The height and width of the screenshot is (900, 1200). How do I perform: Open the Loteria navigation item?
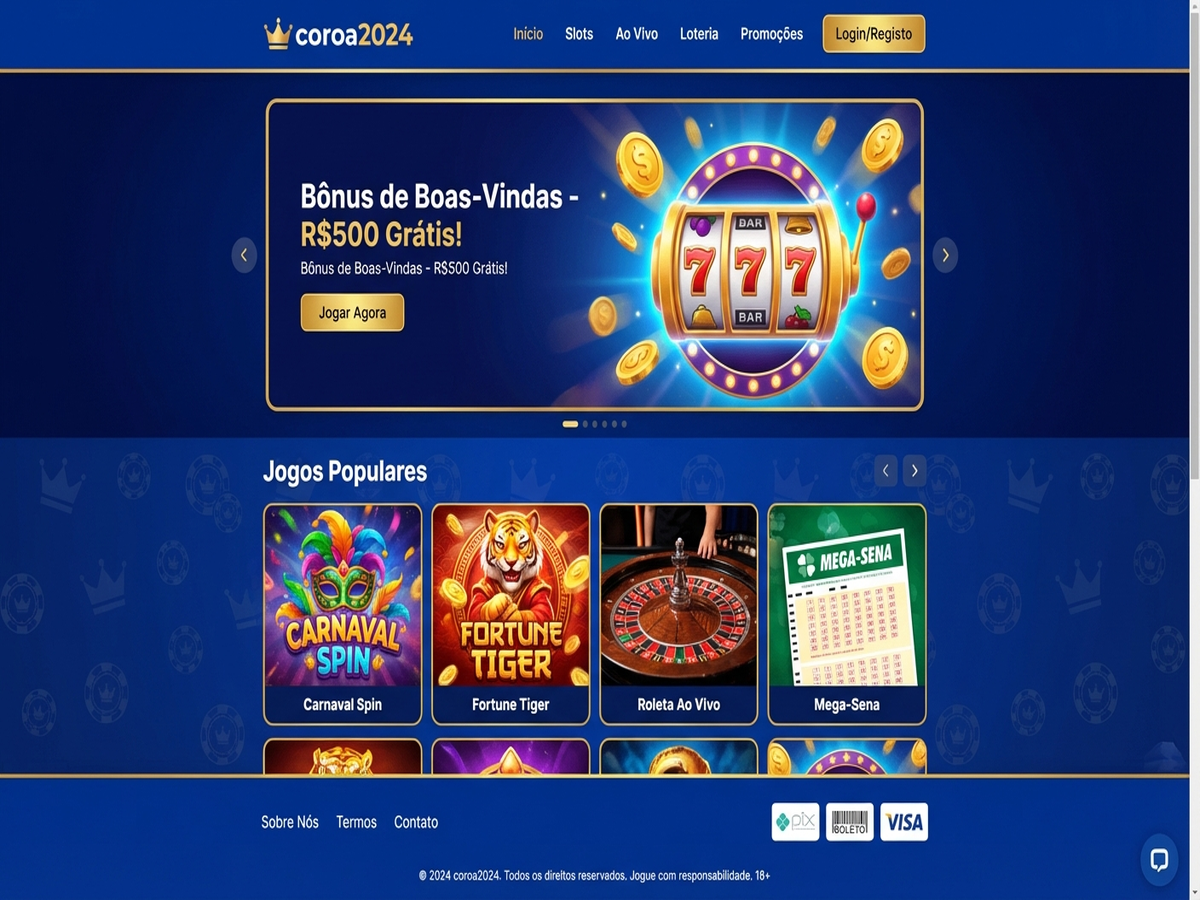[x=699, y=34]
